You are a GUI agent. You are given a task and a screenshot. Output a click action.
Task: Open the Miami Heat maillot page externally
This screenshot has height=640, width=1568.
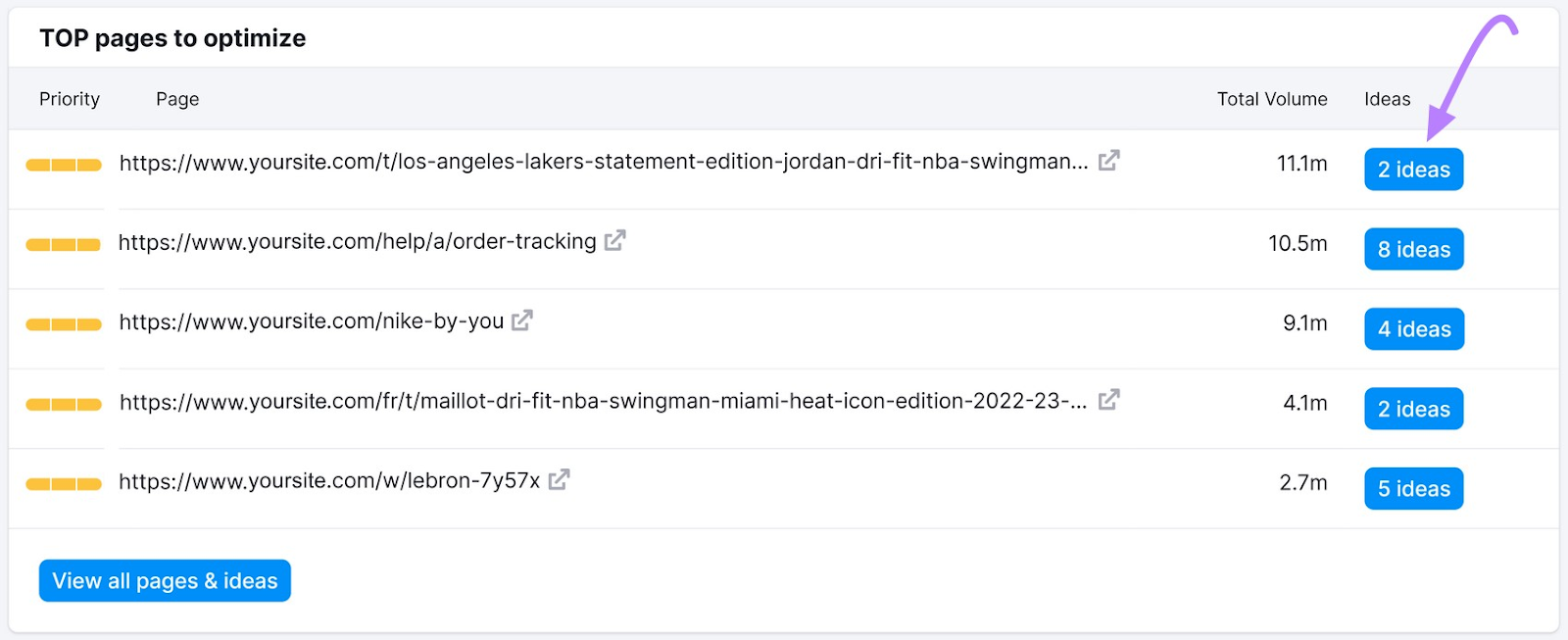1108,400
